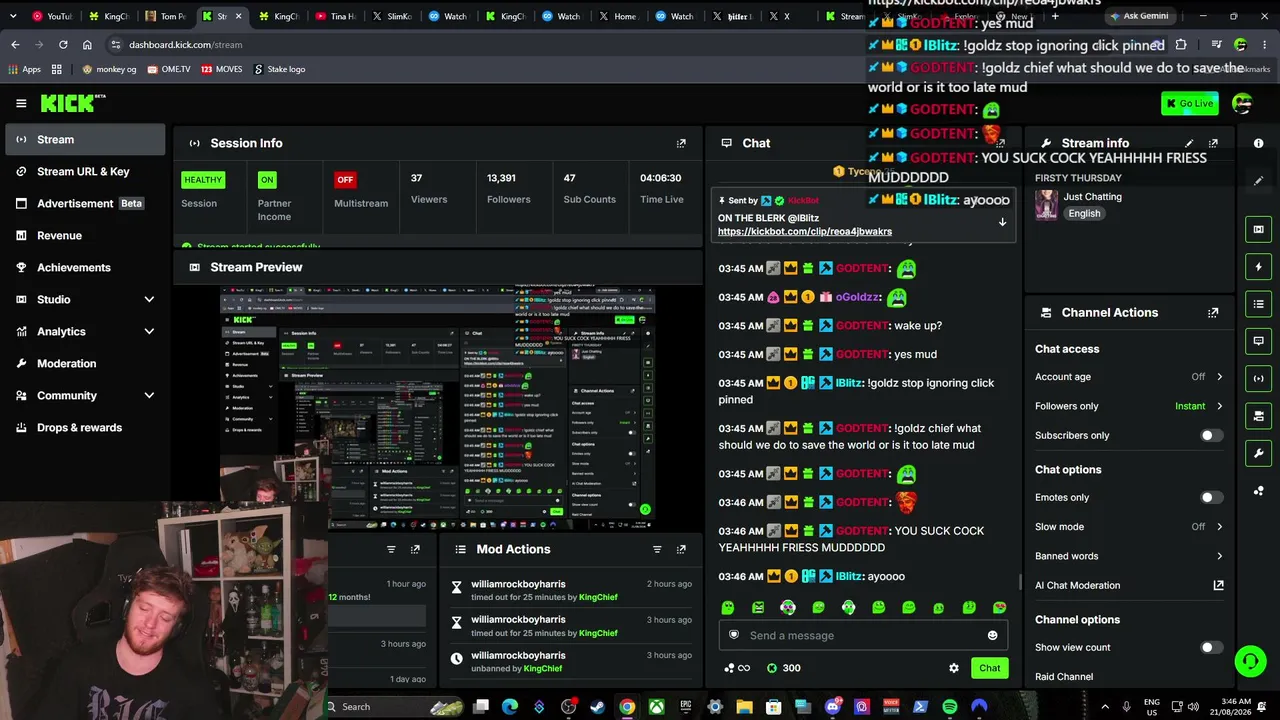Toggle the wrench icon in right sidebar
The image size is (1280, 720).
[x=1258, y=453]
